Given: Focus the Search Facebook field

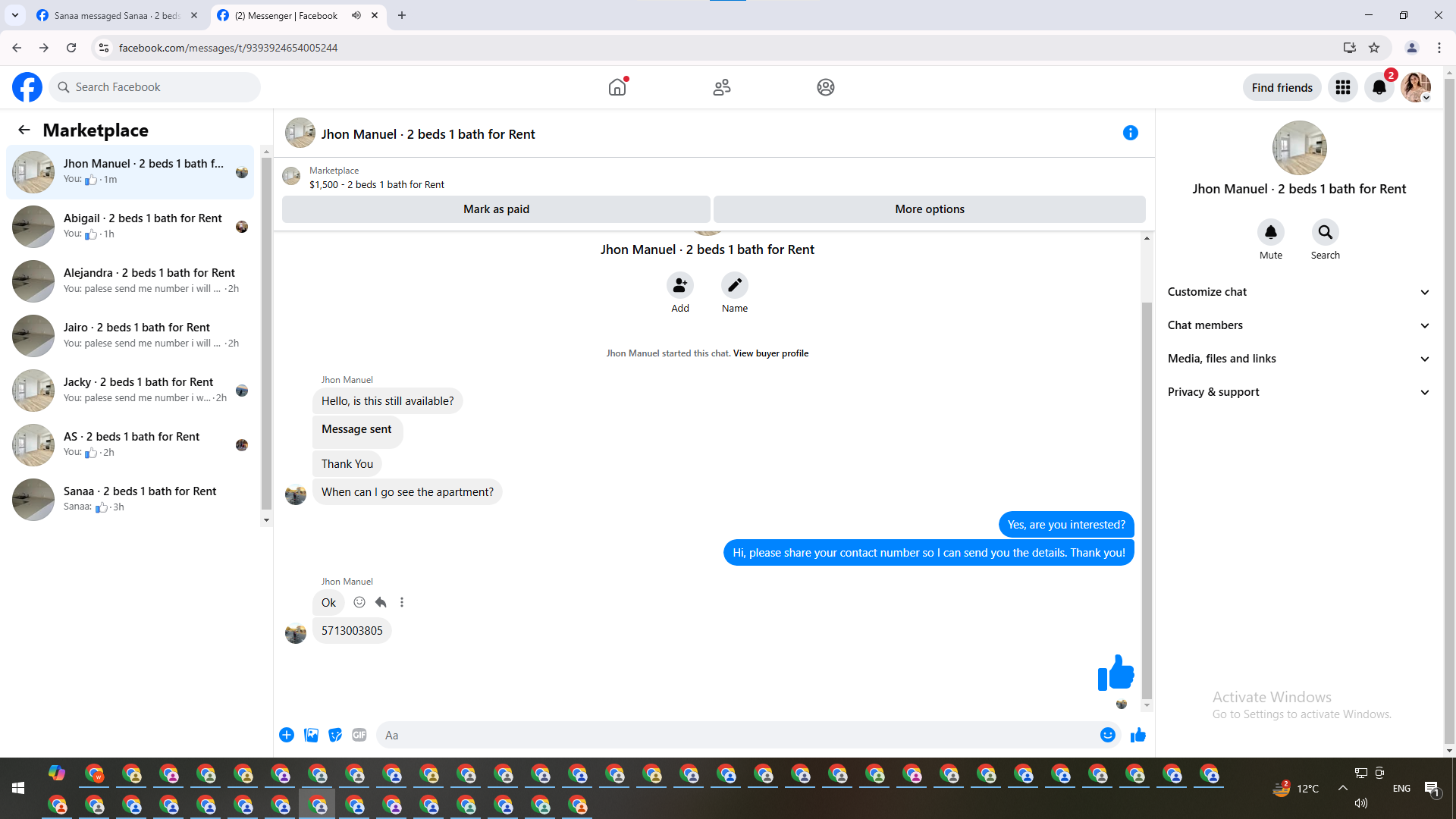Looking at the screenshot, I should click(x=155, y=87).
